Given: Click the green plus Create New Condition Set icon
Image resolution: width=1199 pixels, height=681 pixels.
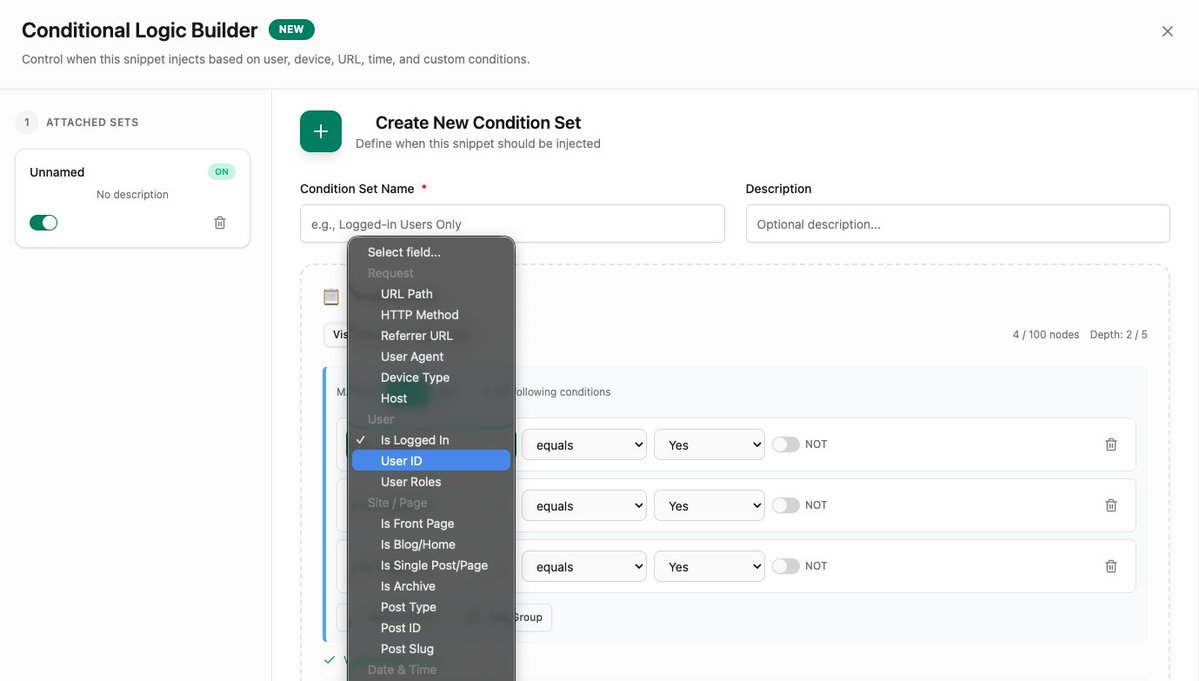Looking at the screenshot, I should 320,131.
